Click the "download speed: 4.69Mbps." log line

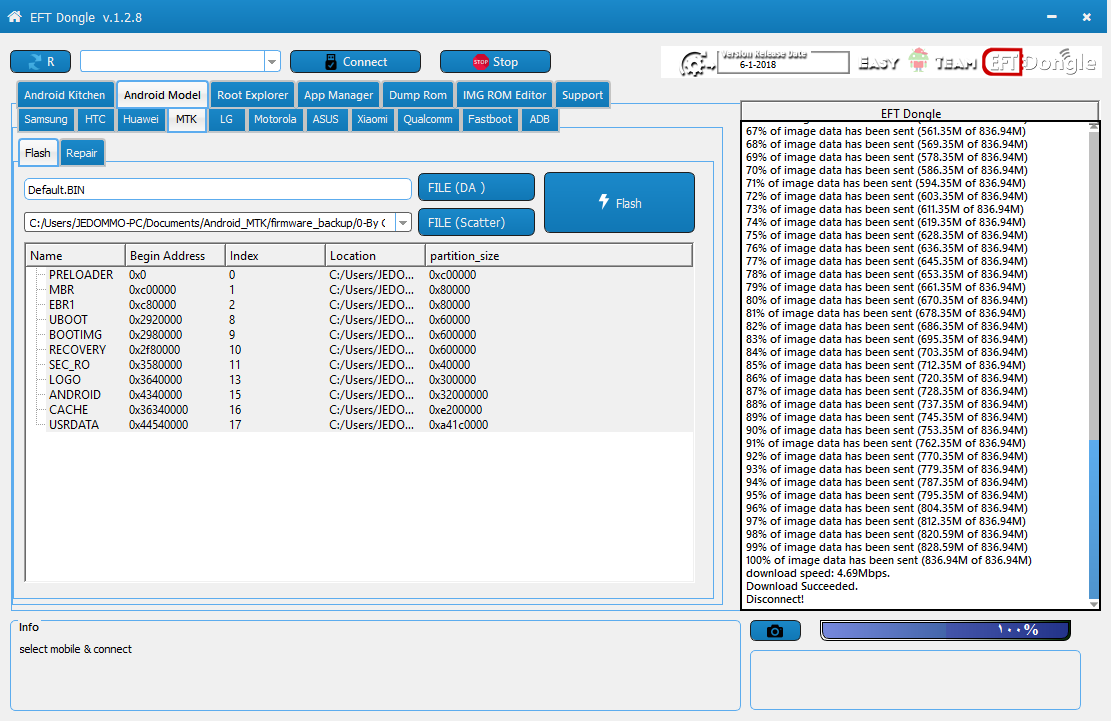pos(818,573)
